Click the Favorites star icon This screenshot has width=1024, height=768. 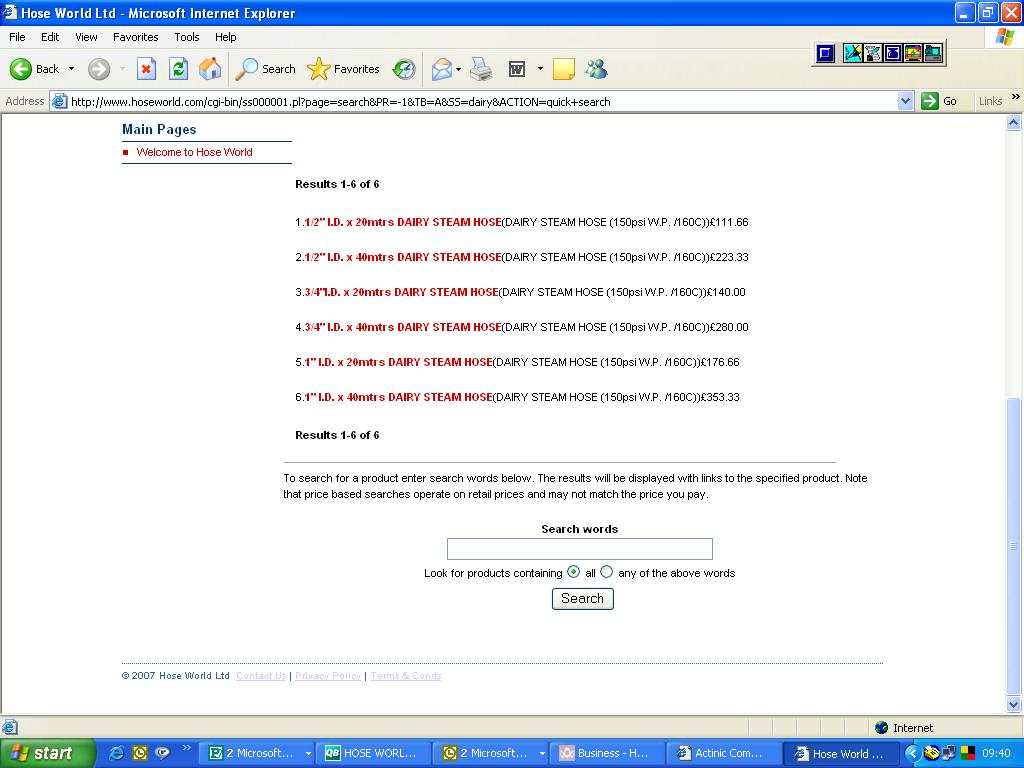tap(319, 69)
